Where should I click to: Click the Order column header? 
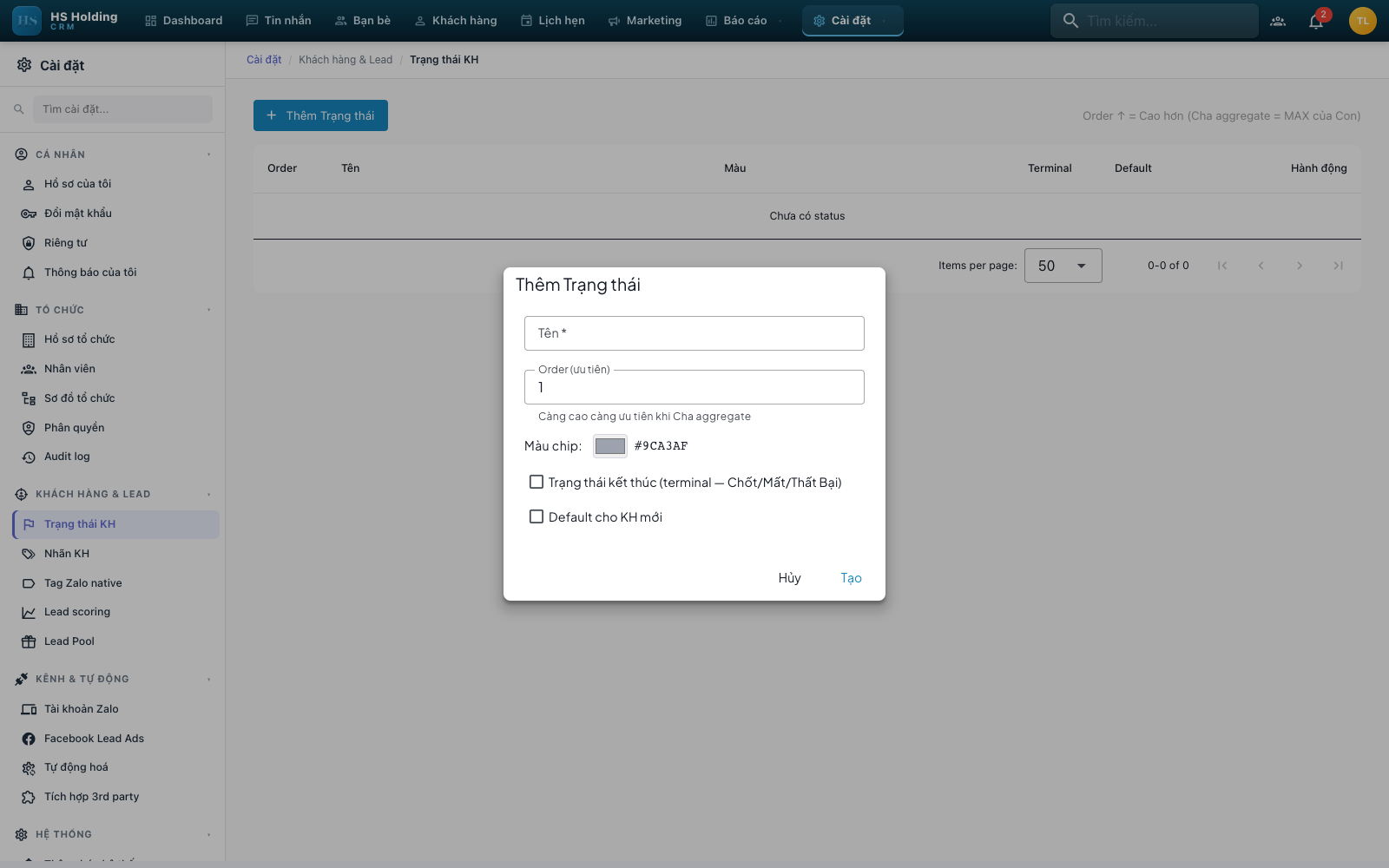[x=282, y=168]
